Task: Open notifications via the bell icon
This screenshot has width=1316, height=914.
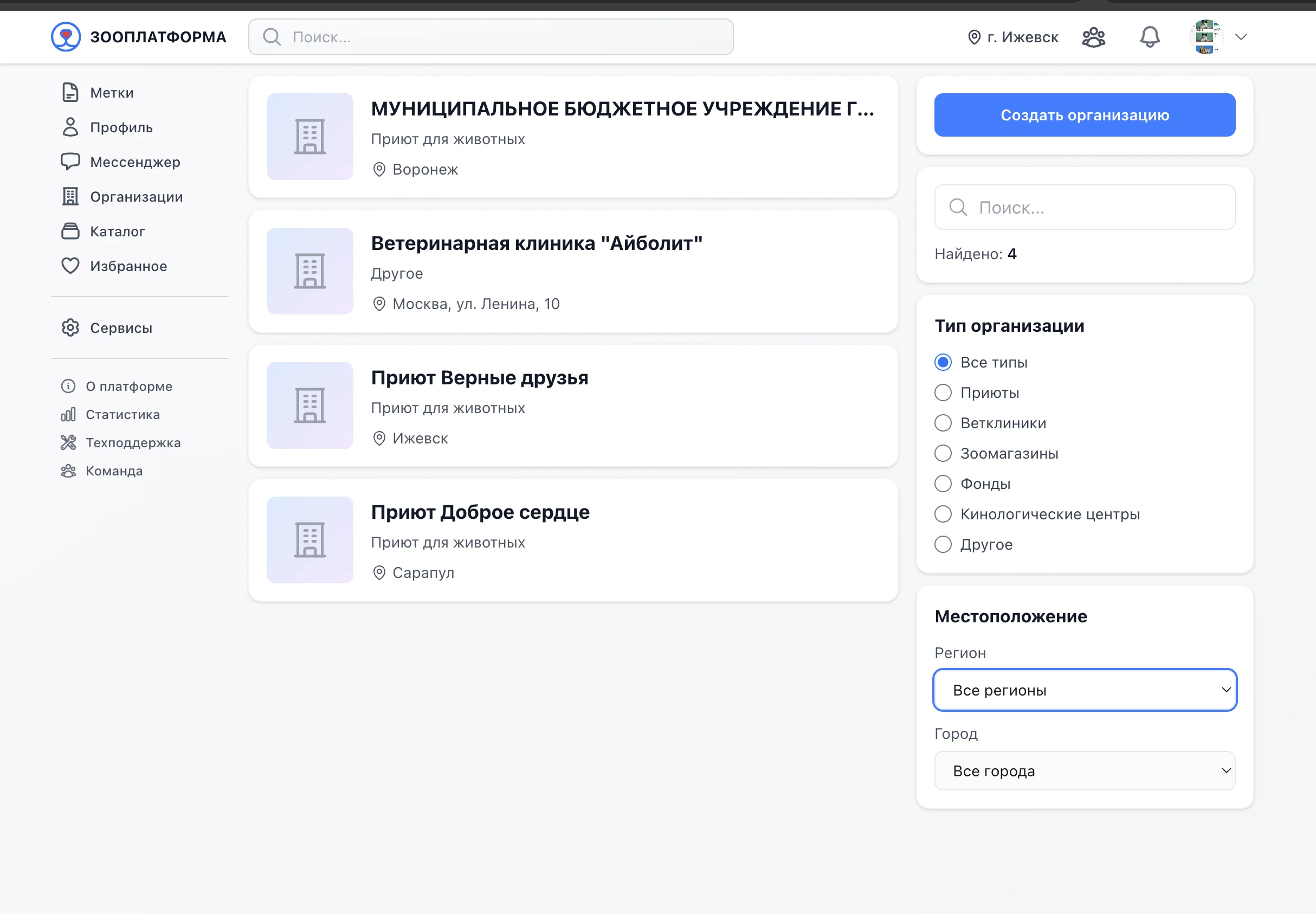Action: pos(1150,36)
